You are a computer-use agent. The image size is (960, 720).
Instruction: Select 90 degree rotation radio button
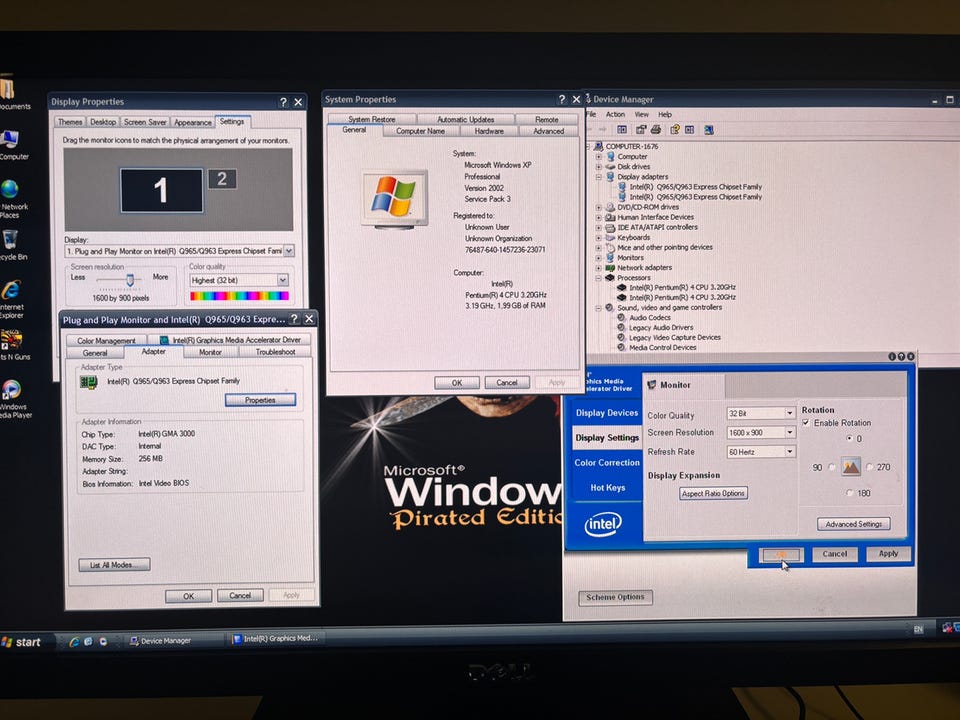coord(831,467)
